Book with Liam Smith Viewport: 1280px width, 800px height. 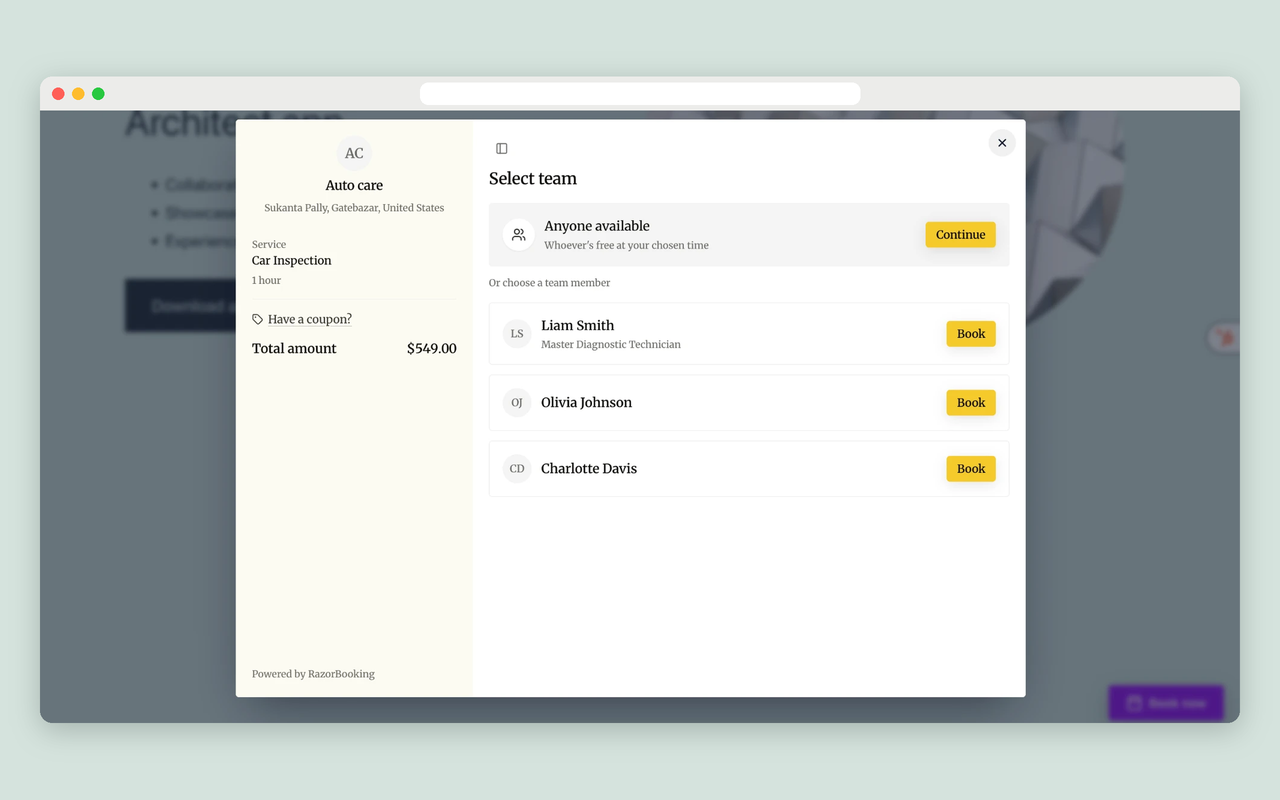point(971,334)
